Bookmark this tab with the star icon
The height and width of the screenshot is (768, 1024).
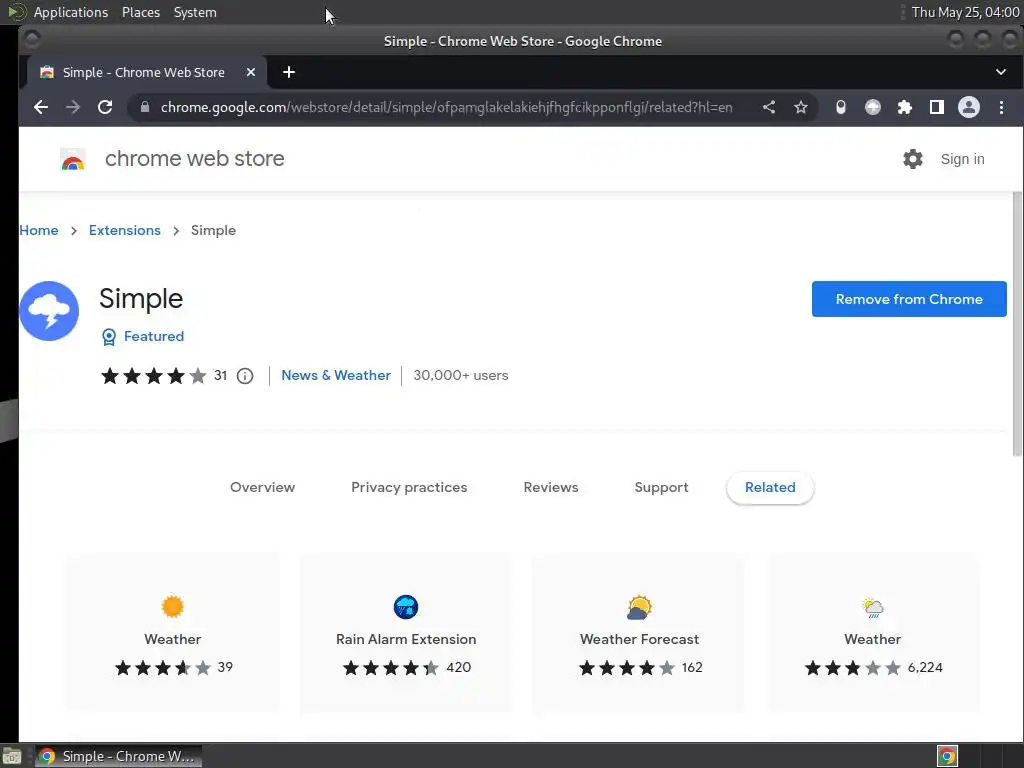[x=801, y=107]
